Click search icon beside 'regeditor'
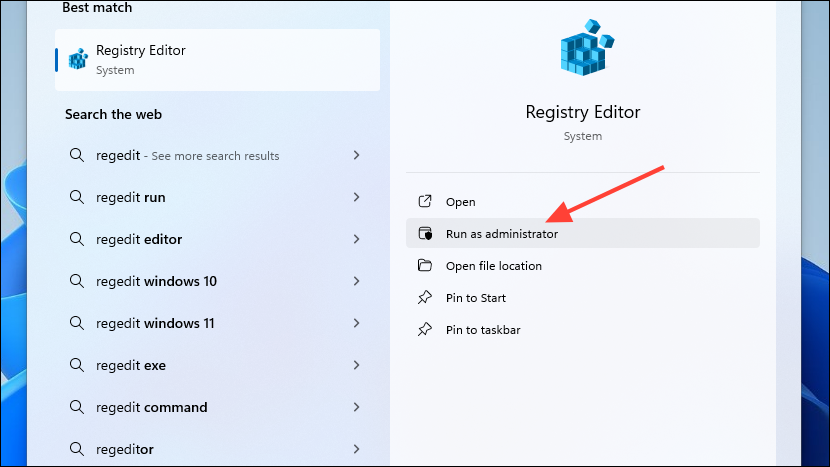 tap(77, 449)
